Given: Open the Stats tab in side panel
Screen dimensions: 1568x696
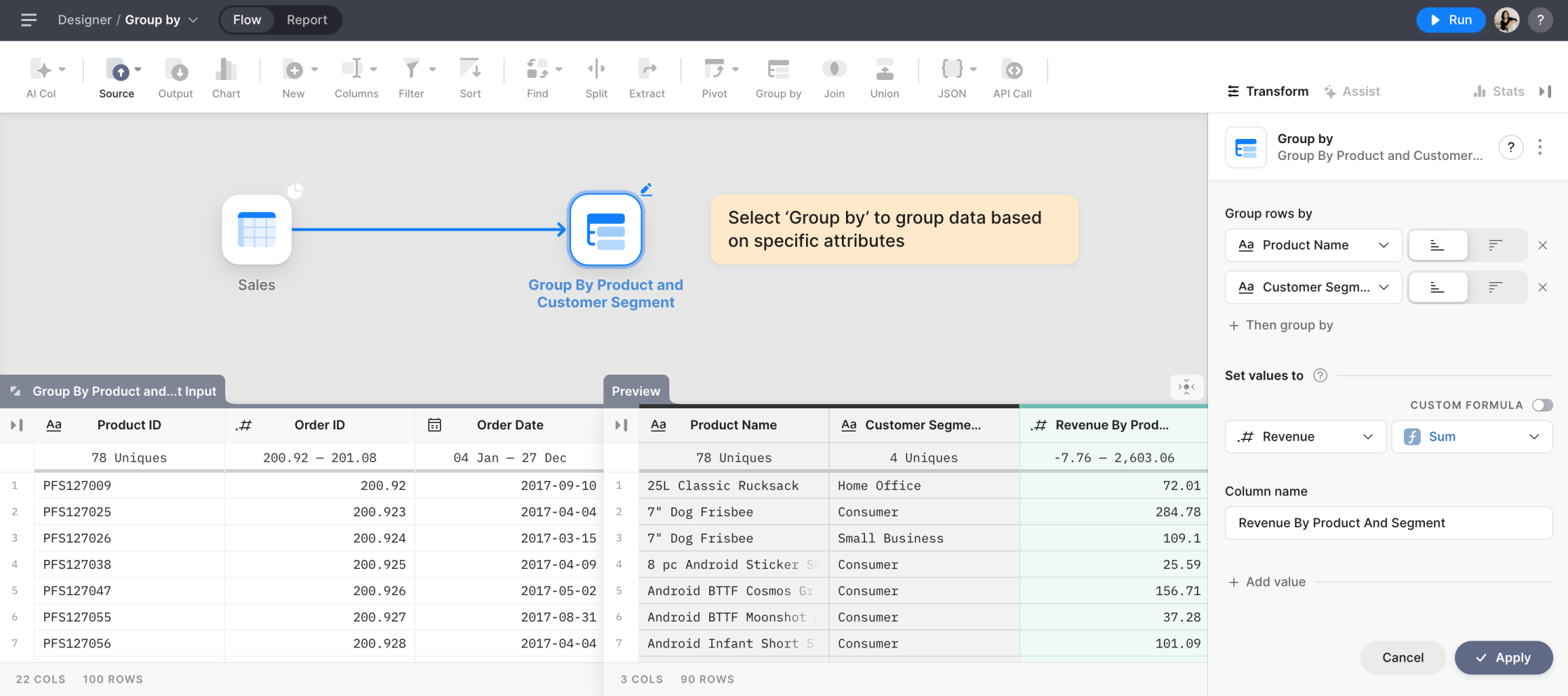Looking at the screenshot, I should 1499,91.
